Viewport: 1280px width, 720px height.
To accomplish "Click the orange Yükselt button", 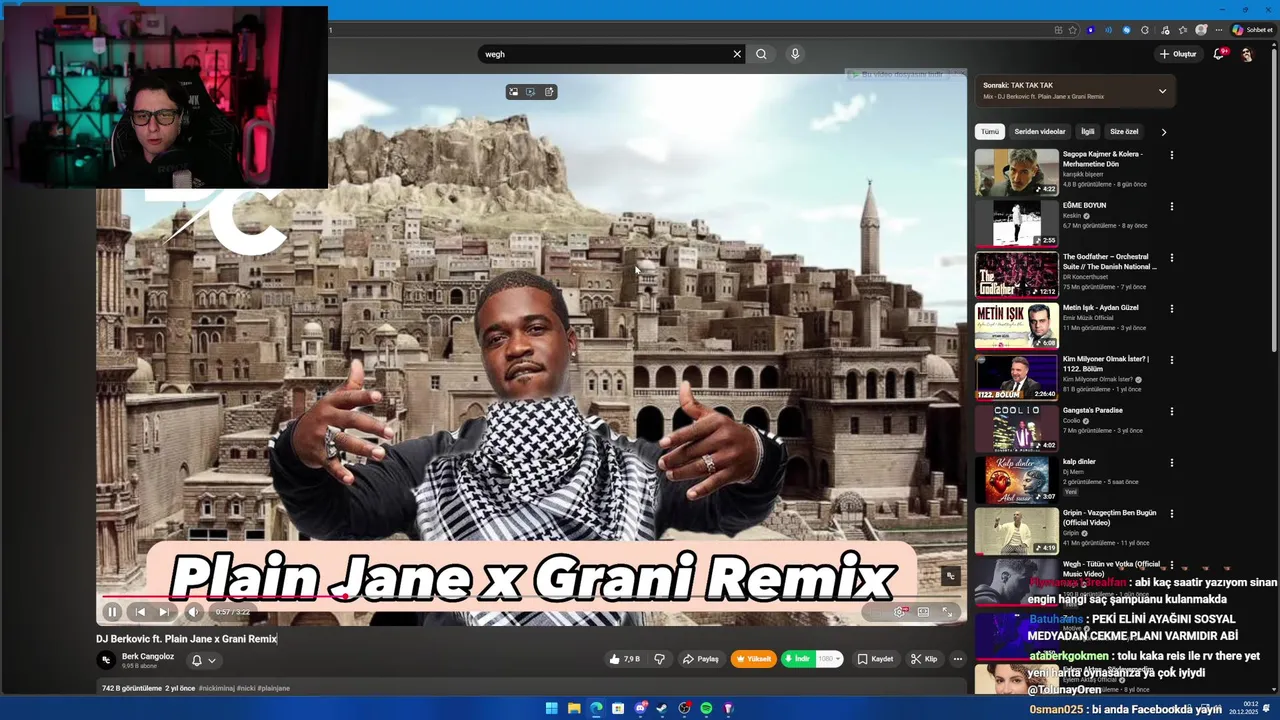I will (754, 659).
